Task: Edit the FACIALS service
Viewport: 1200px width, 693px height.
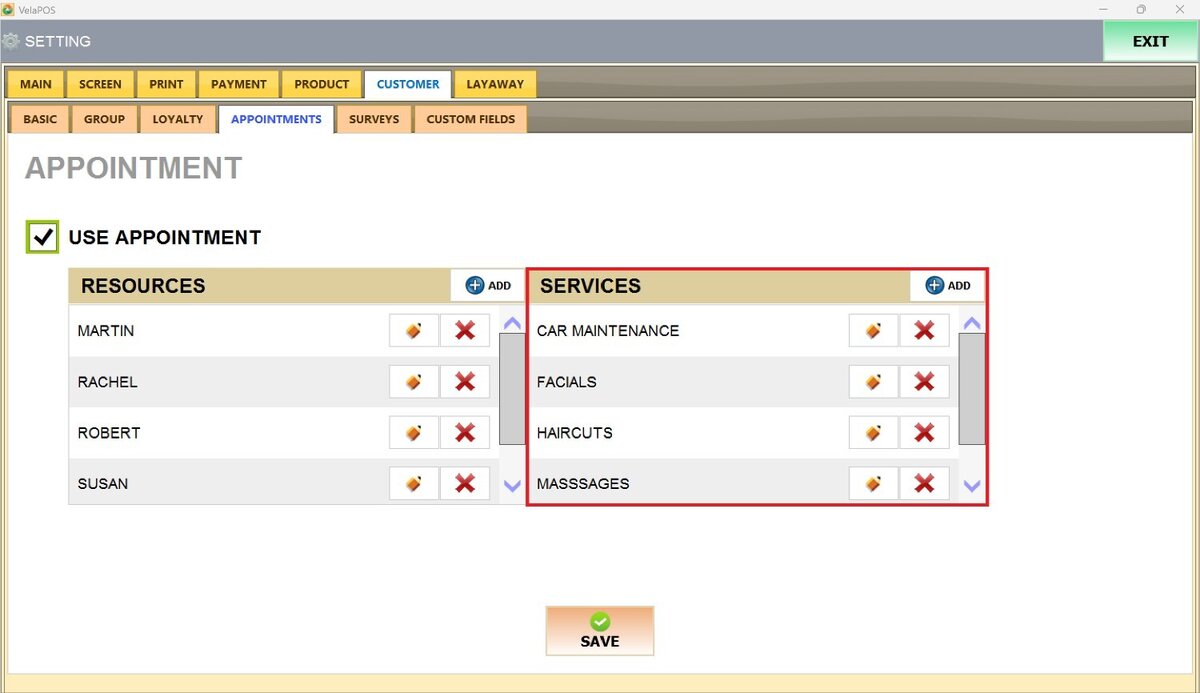Action: point(874,382)
